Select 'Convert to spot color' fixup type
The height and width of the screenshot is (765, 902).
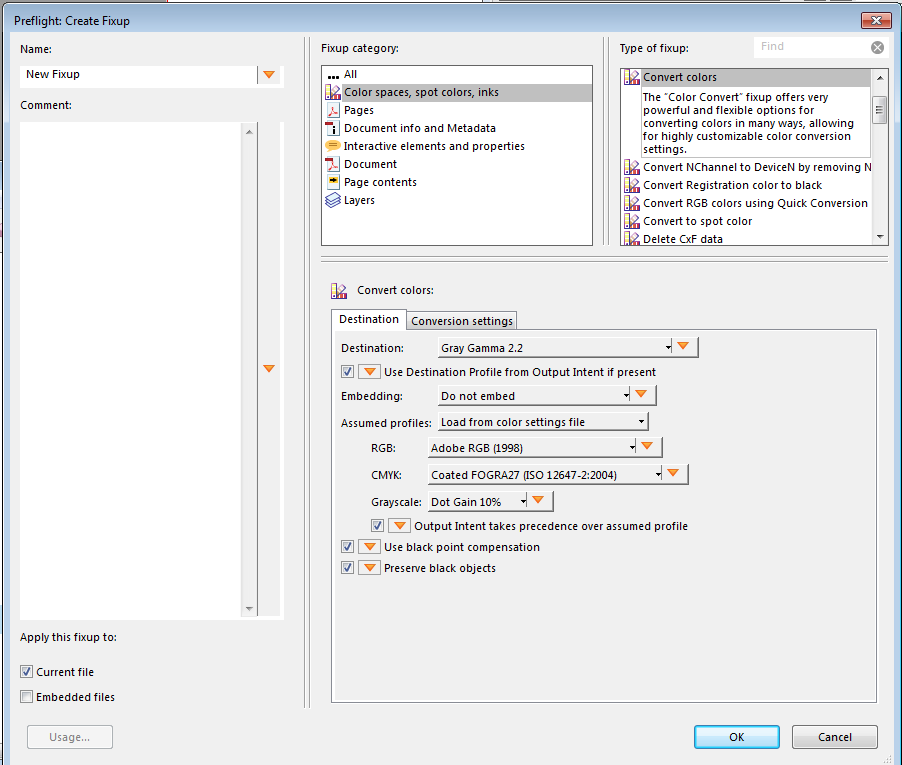[697, 221]
